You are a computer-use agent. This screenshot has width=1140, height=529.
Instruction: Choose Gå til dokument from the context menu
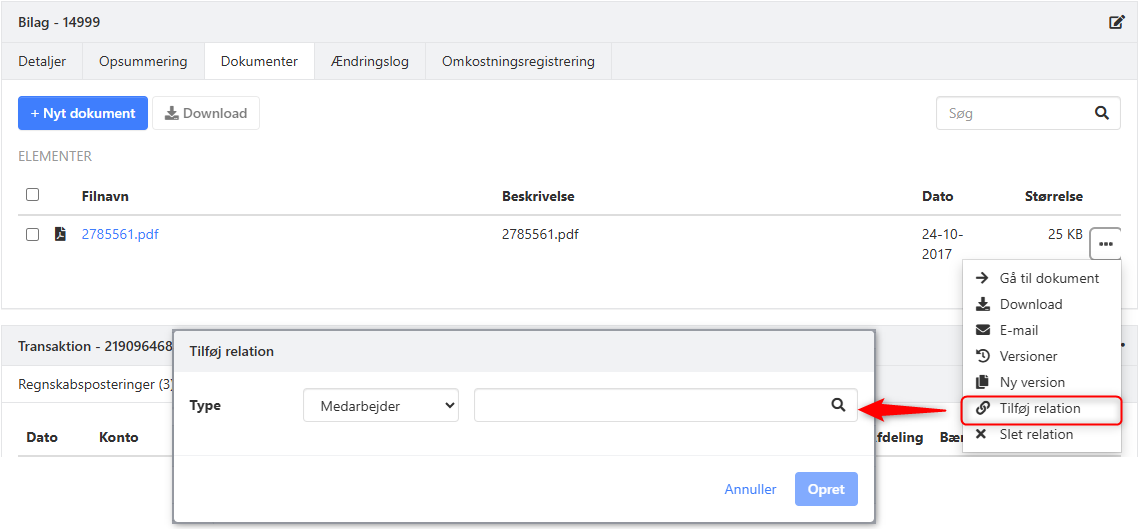[1049, 278]
